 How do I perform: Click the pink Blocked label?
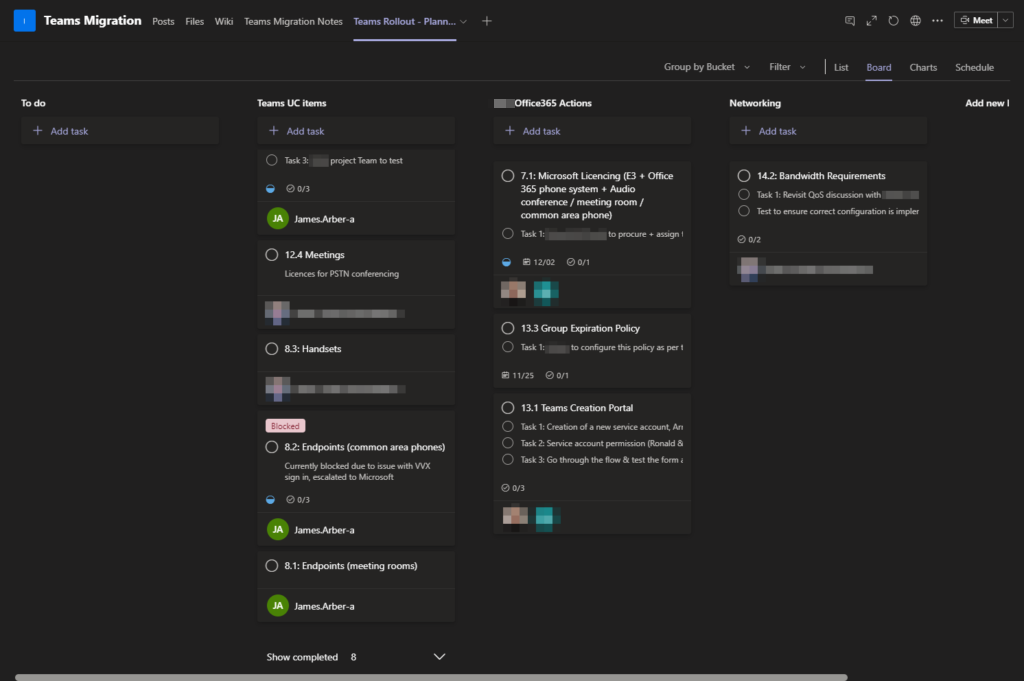(285, 426)
